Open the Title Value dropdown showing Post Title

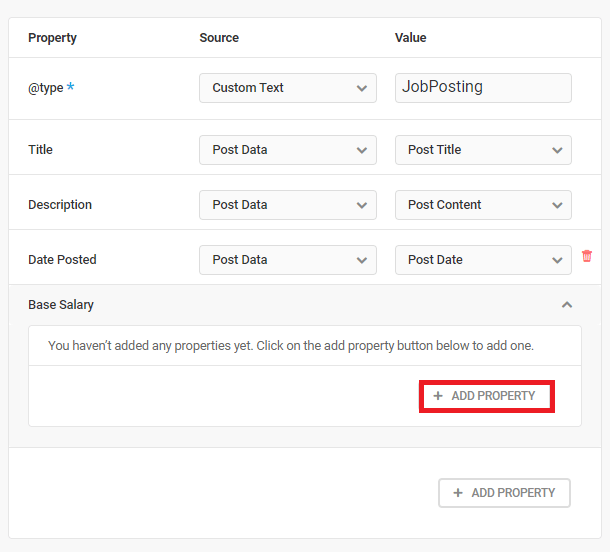[483, 150]
